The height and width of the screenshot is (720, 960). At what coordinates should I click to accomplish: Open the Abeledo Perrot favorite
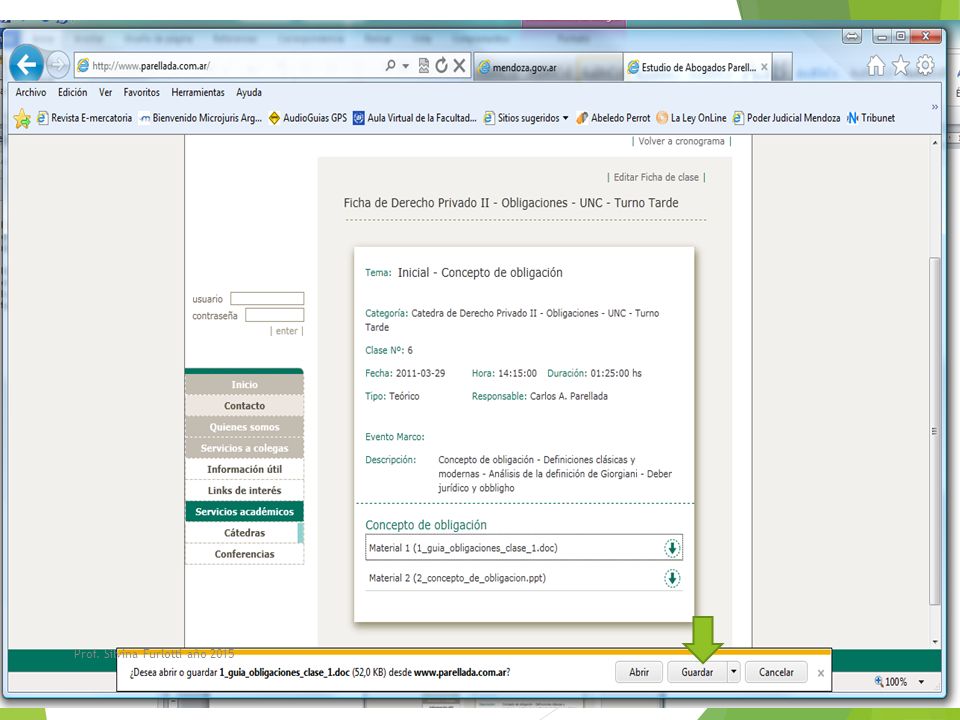pos(613,118)
